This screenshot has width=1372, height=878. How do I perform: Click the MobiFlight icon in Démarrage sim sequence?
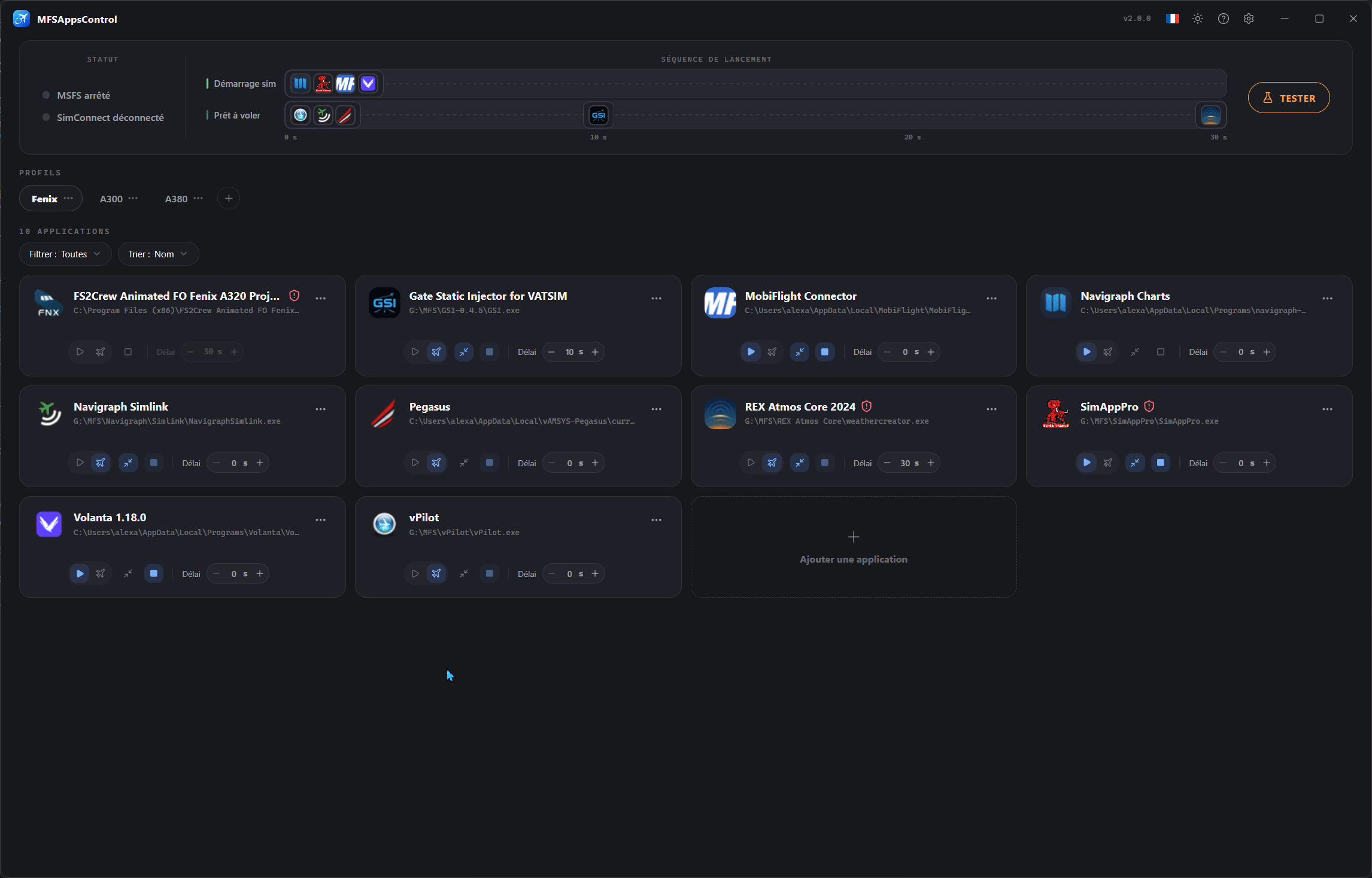345,84
